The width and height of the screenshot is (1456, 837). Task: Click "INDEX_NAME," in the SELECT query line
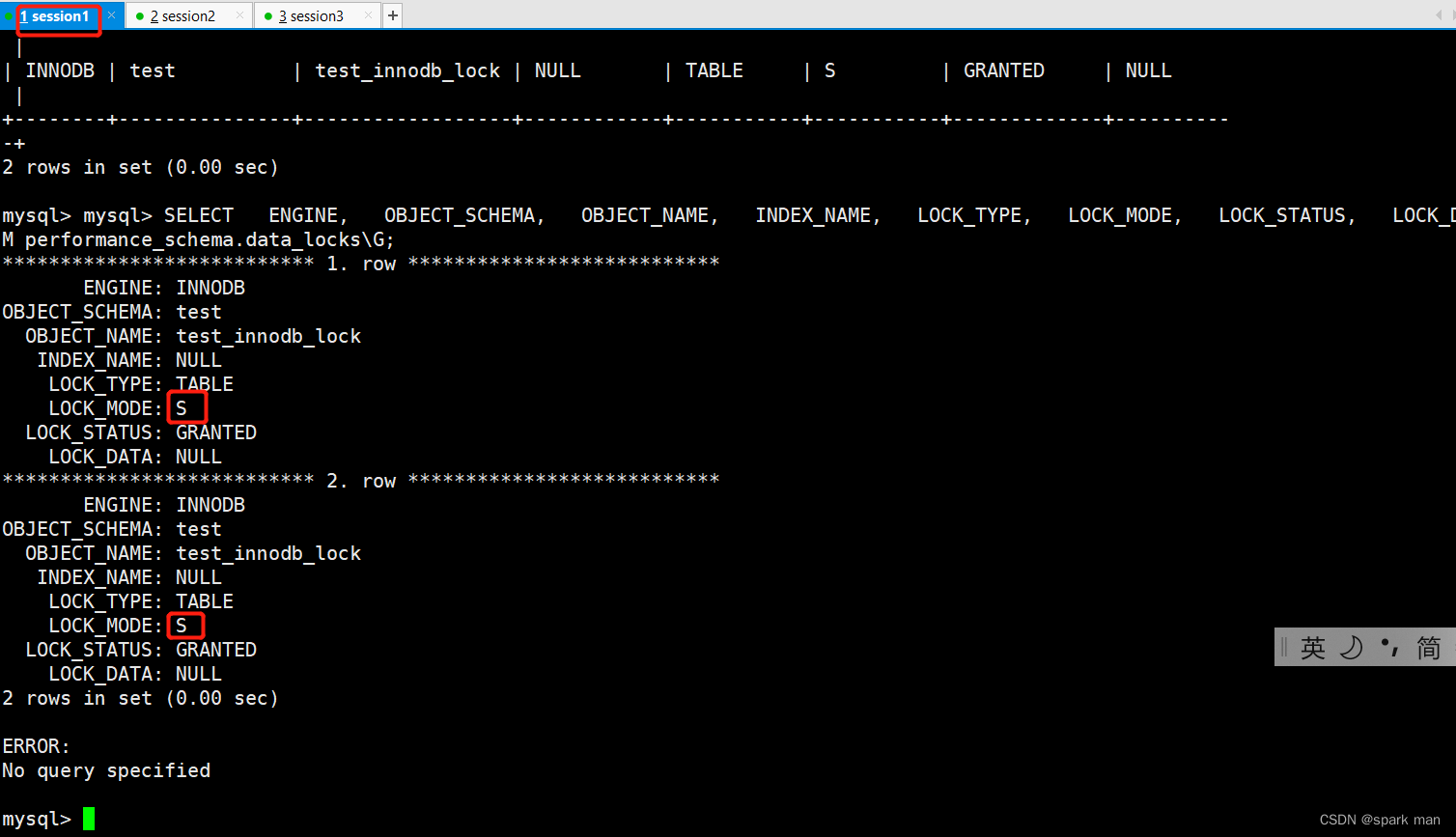819,215
